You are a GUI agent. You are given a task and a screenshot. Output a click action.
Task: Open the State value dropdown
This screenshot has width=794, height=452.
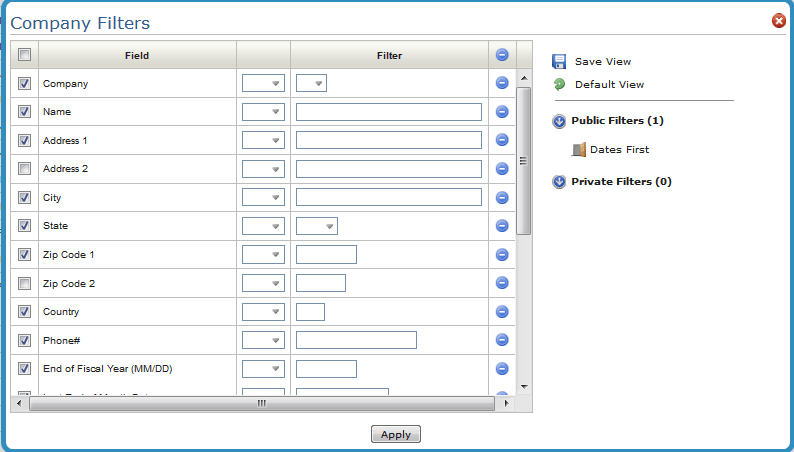point(316,227)
